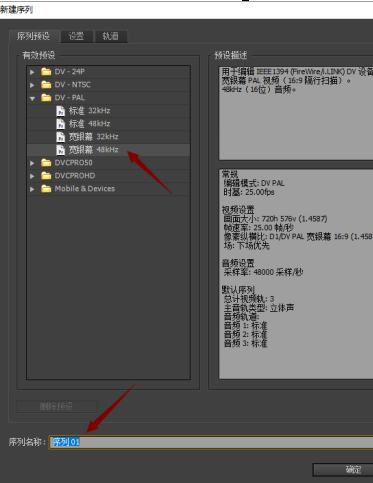The height and width of the screenshot is (483, 373).
Task: Click the 48kHz（16位）音频 description line
Action: click(x=259, y=89)
